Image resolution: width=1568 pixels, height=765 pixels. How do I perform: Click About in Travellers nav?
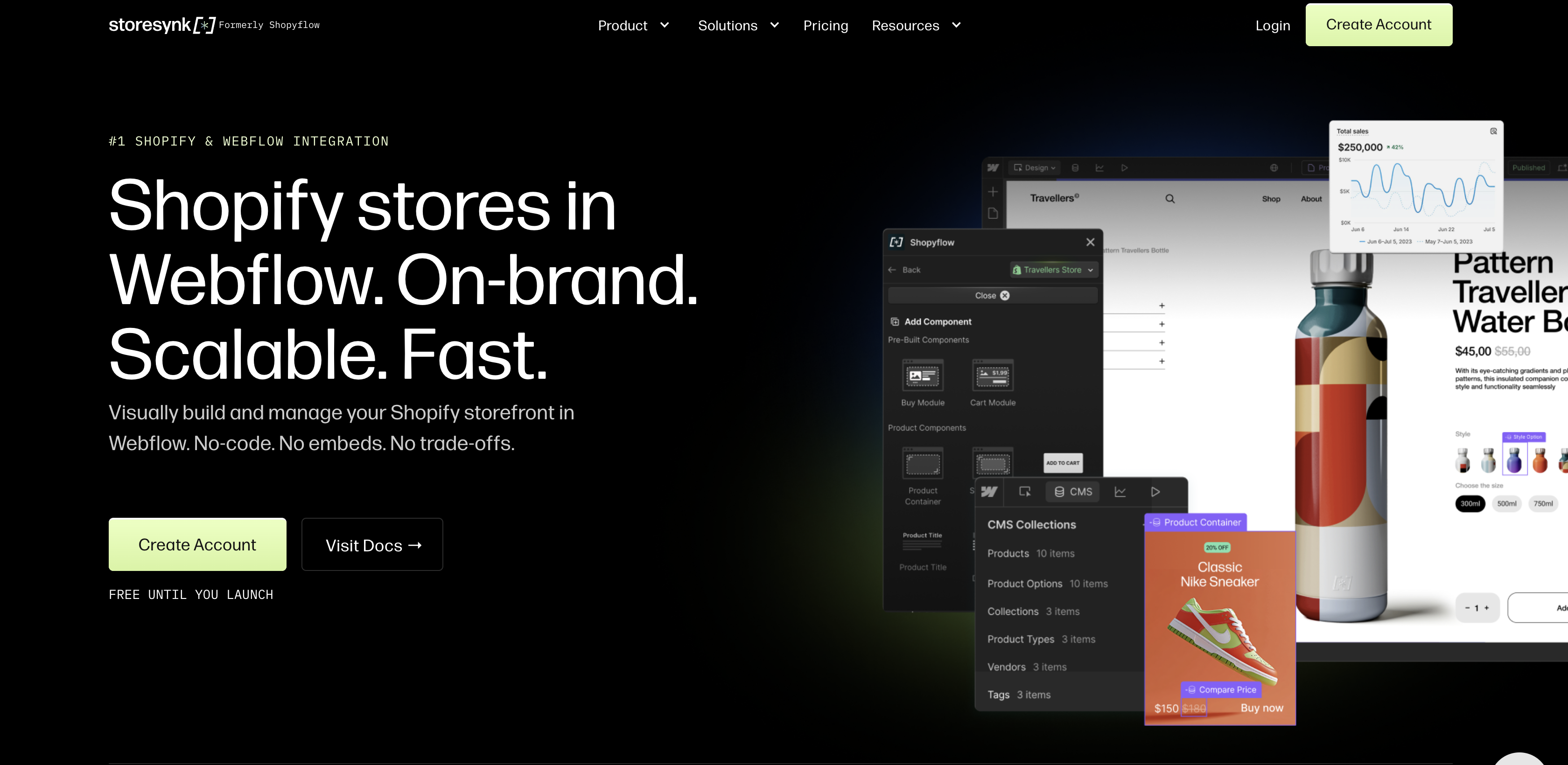coord(1311,199)
